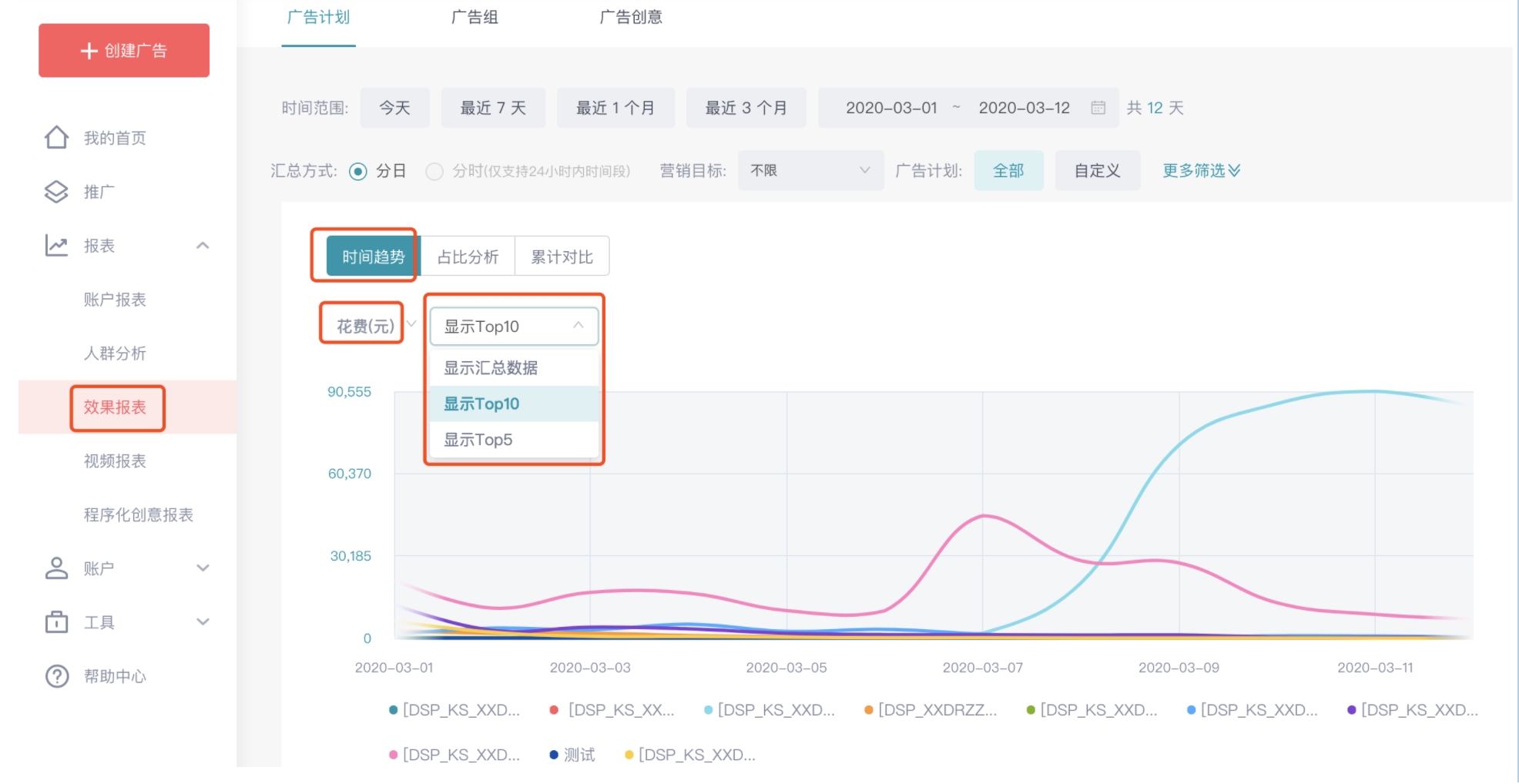The width and height of the screenshot is (1519, 784).
Task: Switch to the 广告组 tab
Action: pyautogui.click(x=474, y=17)
